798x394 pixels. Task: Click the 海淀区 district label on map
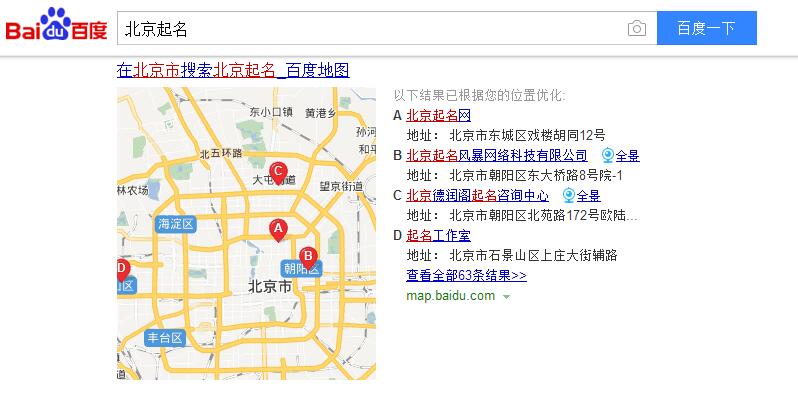coord(176,224)
